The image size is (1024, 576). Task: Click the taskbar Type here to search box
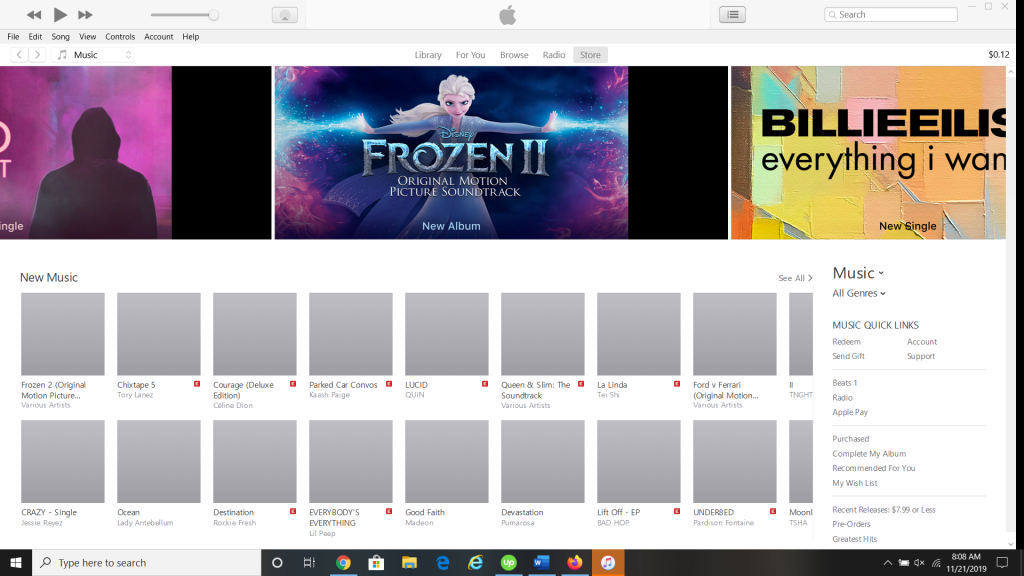[x=147, y=562]
